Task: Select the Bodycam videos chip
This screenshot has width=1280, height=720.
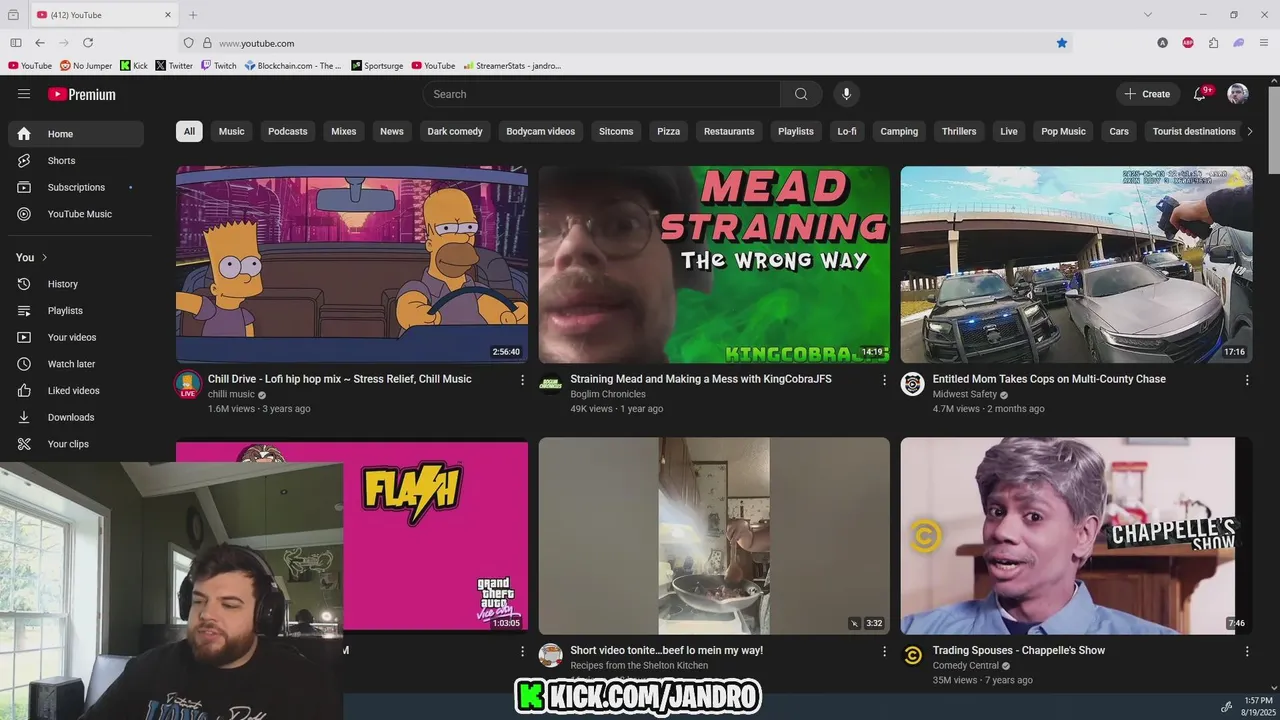Action: (541, 131)
